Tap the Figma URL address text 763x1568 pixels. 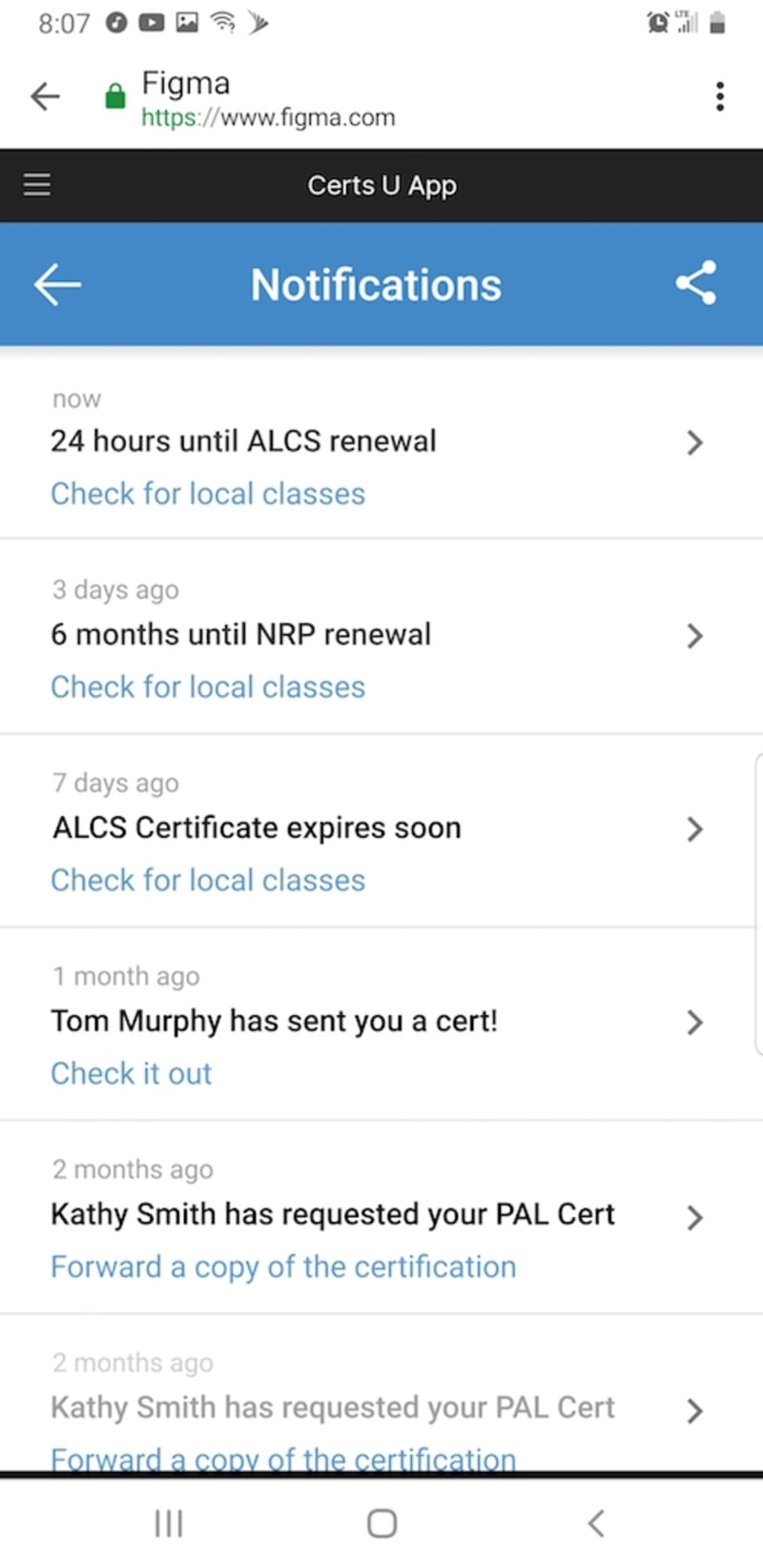[x=268, y=117]
